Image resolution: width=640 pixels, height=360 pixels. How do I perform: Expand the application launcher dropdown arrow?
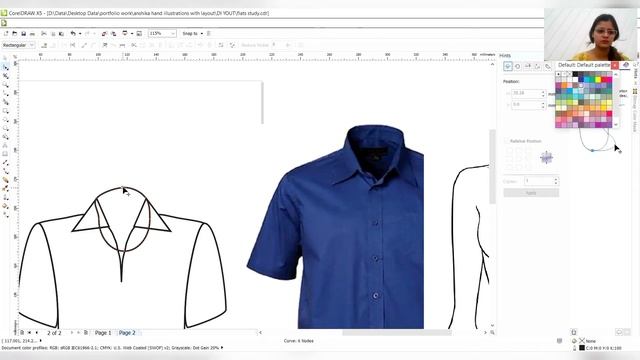(x=131, y=33)
